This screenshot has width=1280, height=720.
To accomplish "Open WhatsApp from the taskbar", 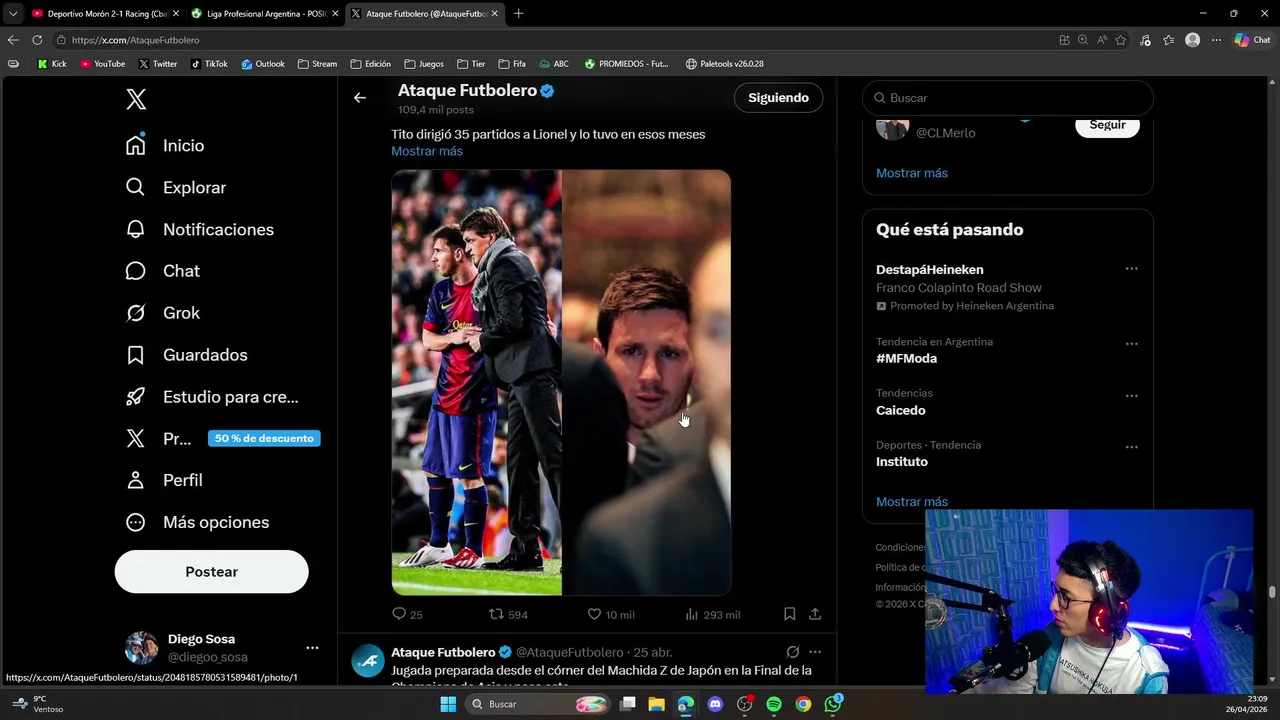I will (x=832, y=704).
